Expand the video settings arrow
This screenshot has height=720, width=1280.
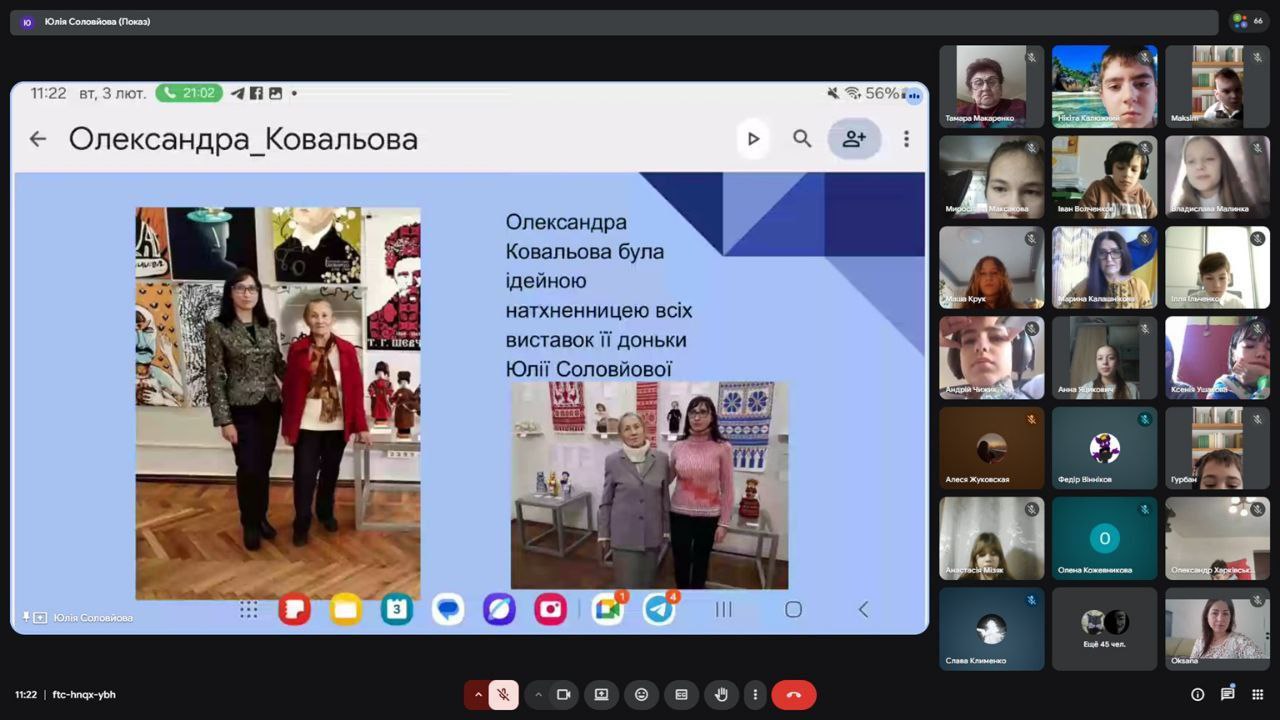click(x=538, y=695)
